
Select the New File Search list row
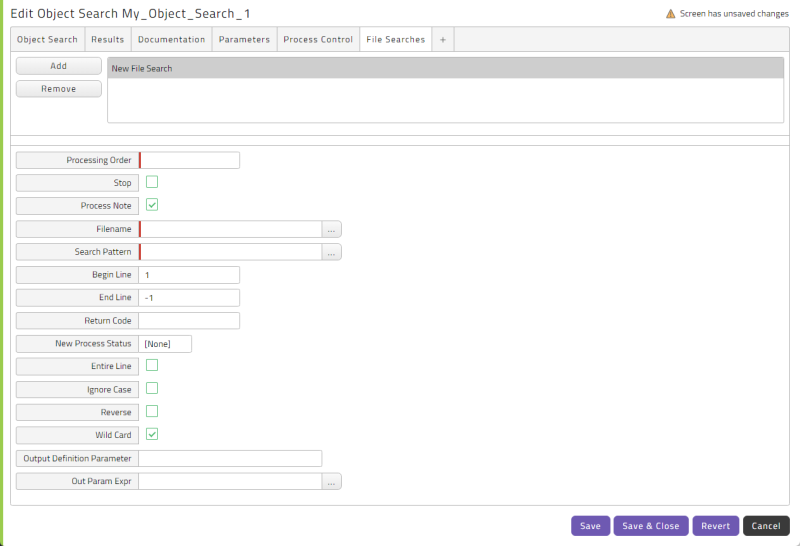(x=445, y=68)
